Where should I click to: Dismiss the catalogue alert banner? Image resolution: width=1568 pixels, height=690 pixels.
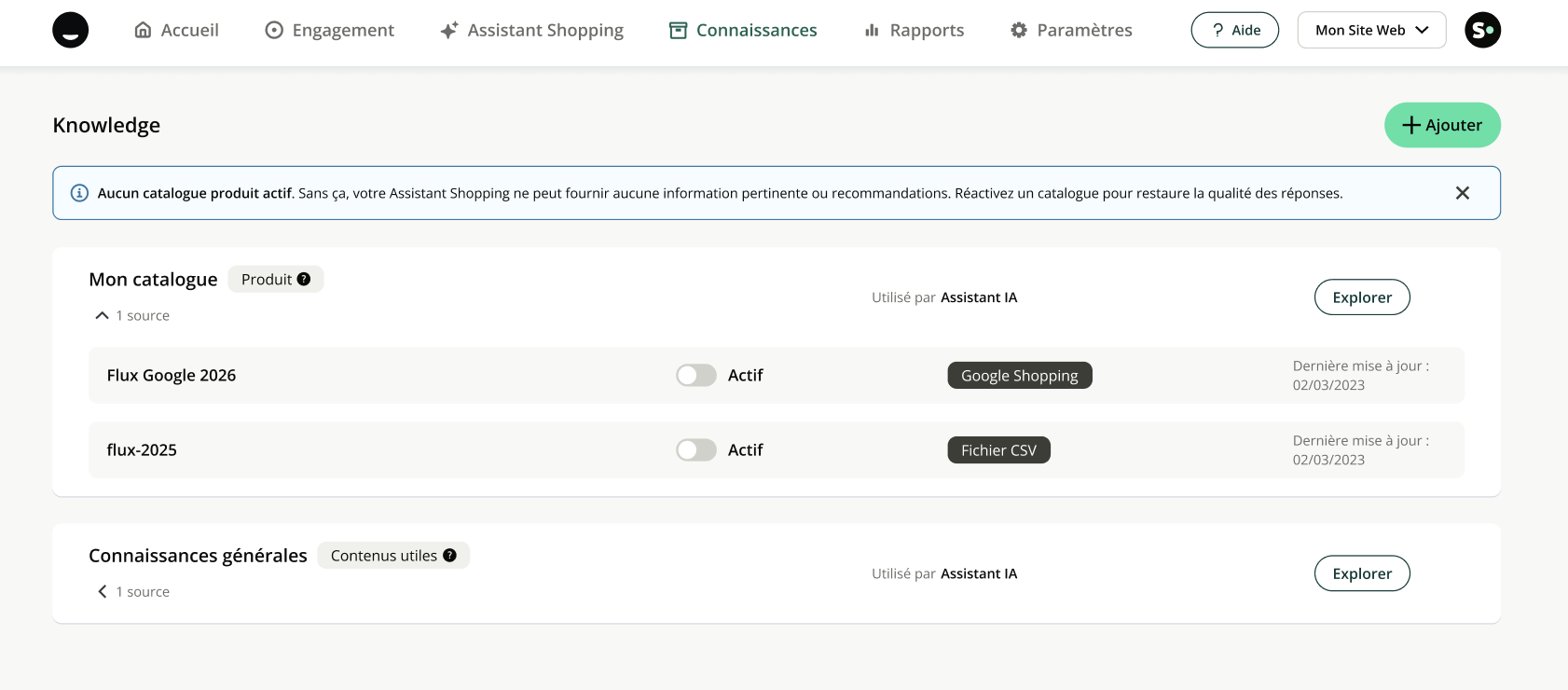click(x=1462, y=193)
